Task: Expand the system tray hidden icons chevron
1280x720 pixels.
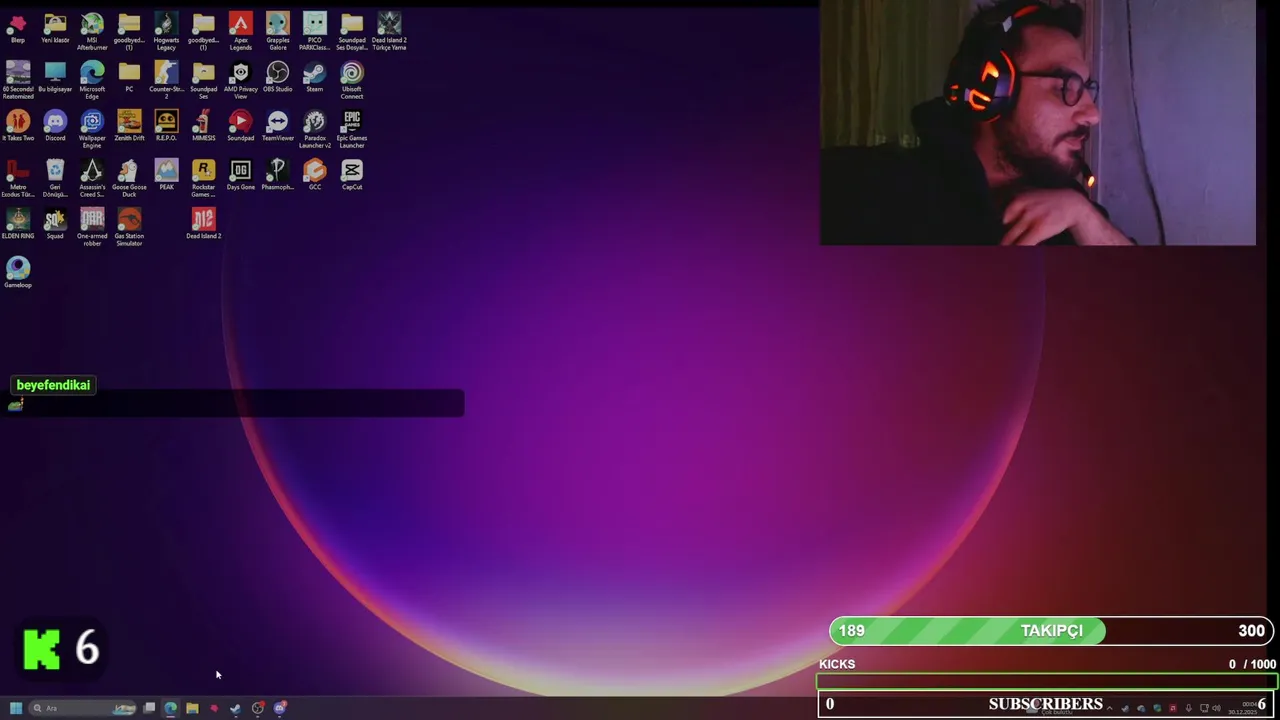Action: coord(1109,708)
